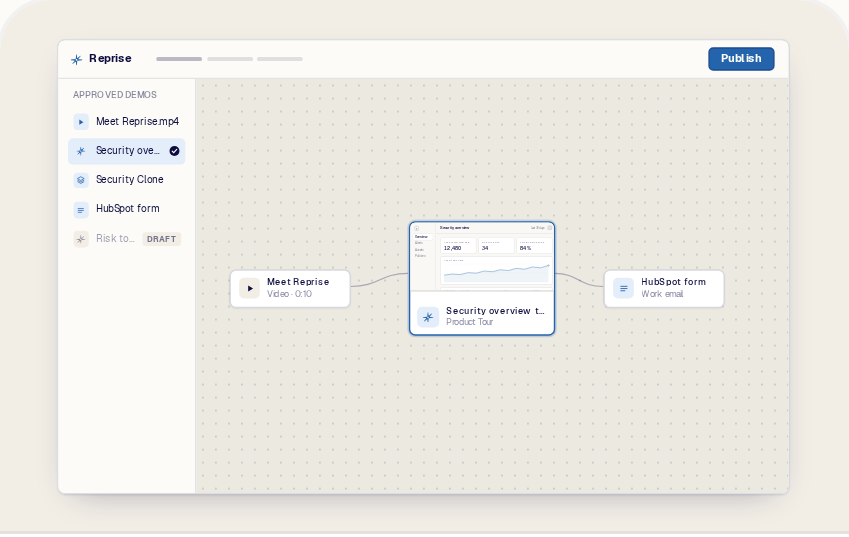
Task: Click the second progress bar segment in header
Action: (230, 59)
